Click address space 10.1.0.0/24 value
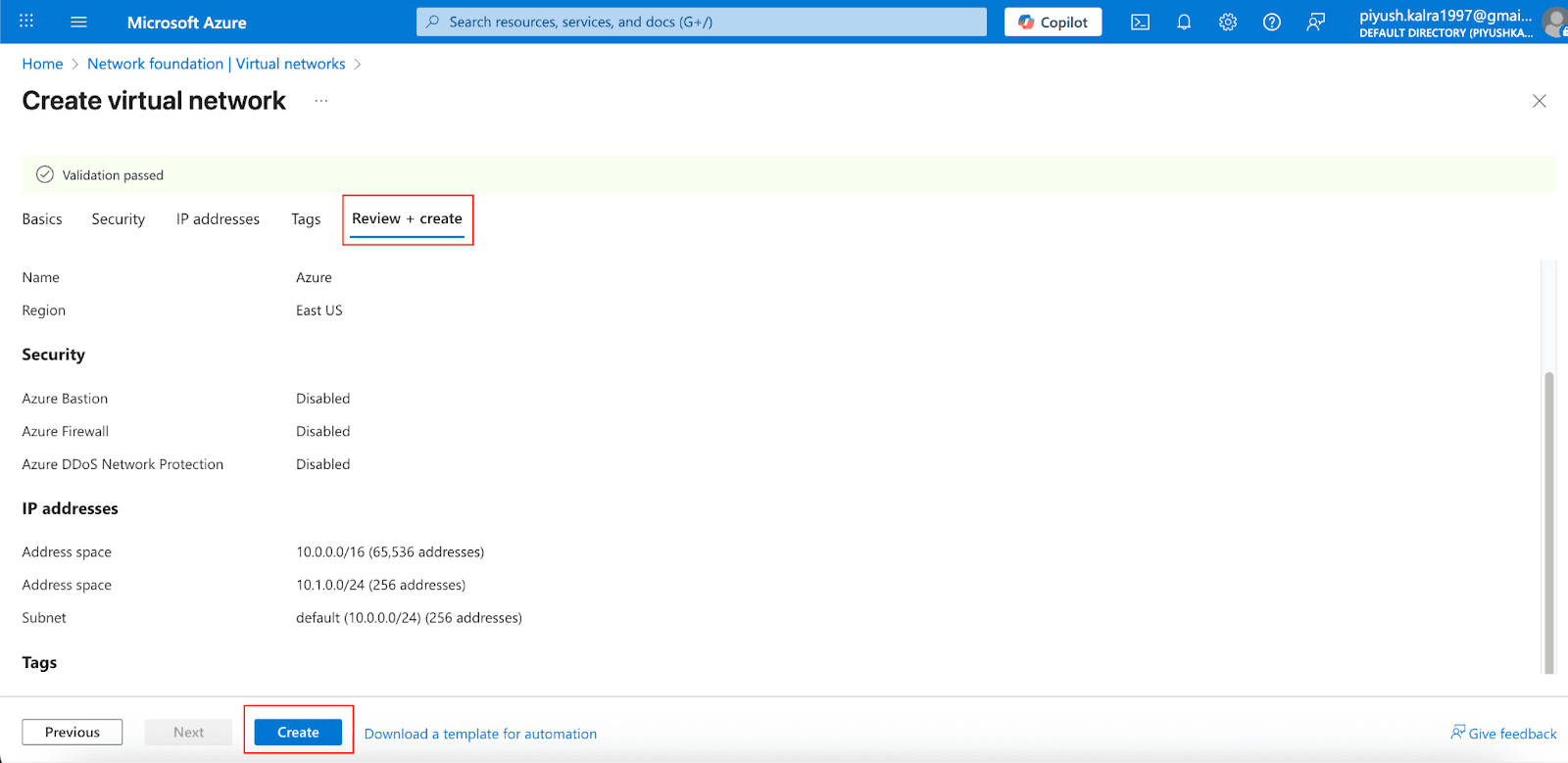 pos(381,585)
